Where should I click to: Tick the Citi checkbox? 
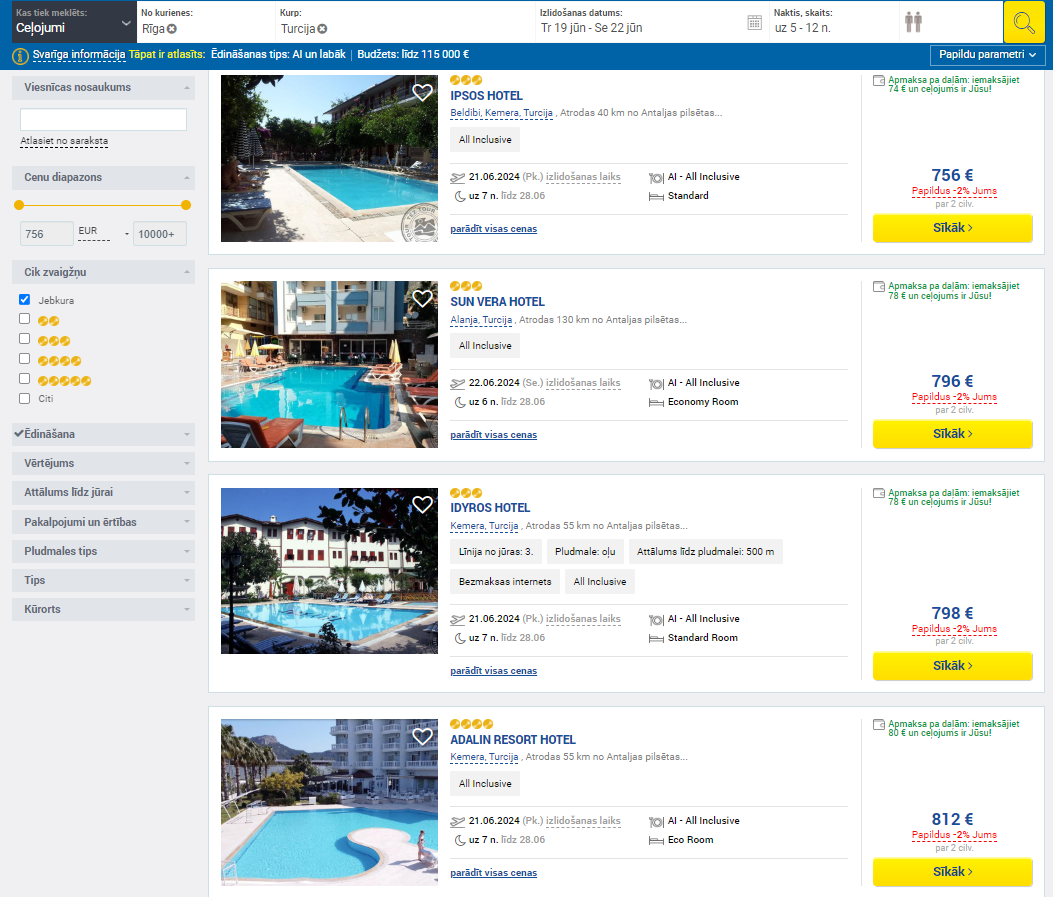coord(25,398)
